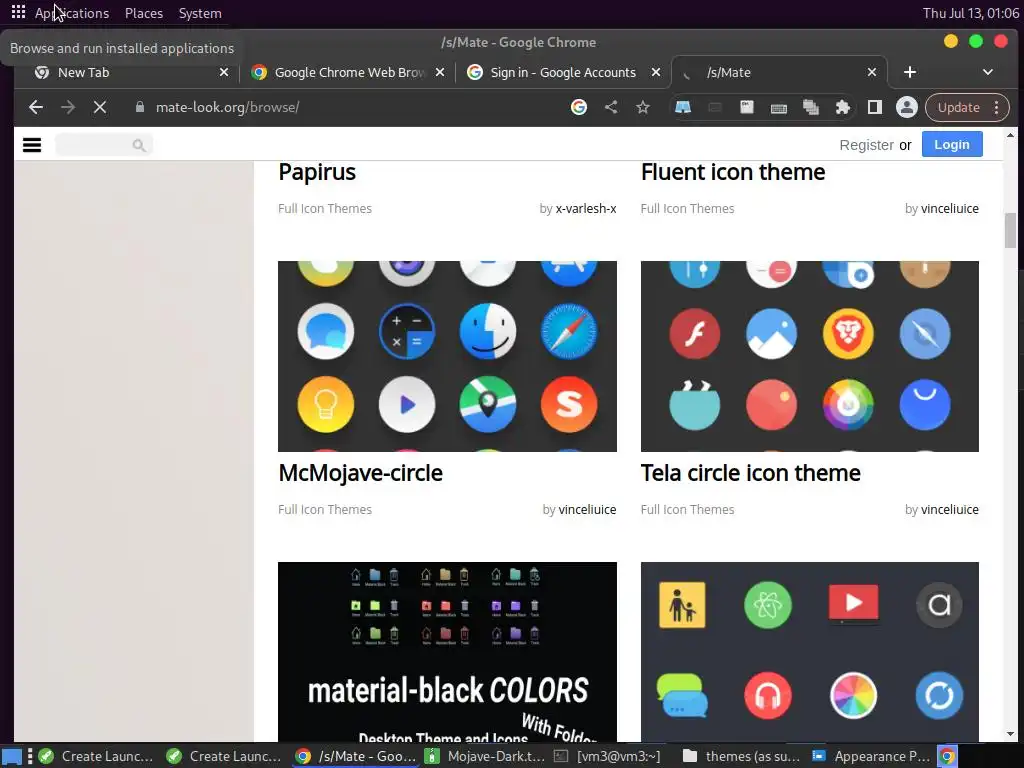Switch to first Create Launcher taskbar window
Screen dimensions: 1024x768
click(96, 756)
